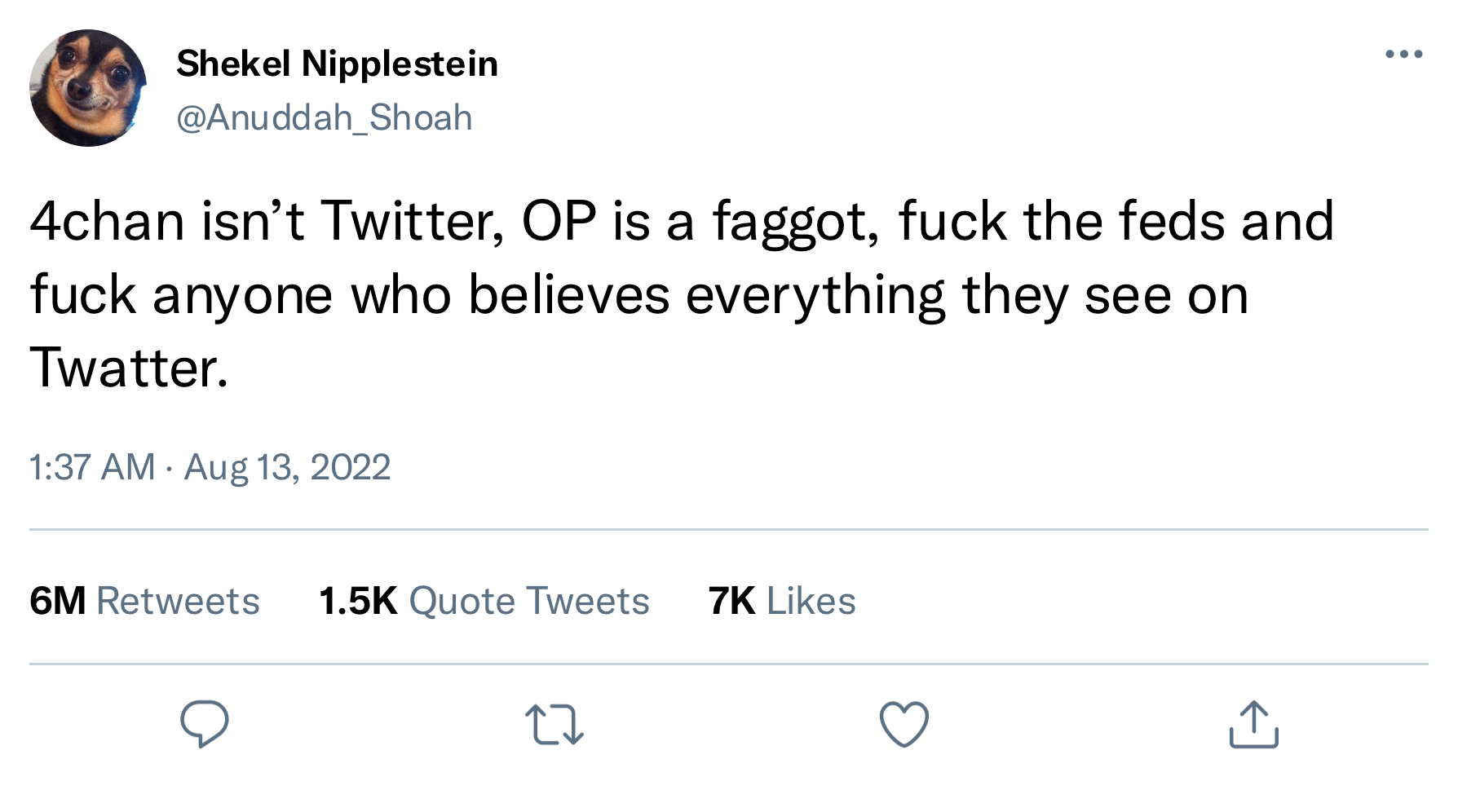Click the 6M count number

click(57, 601)
